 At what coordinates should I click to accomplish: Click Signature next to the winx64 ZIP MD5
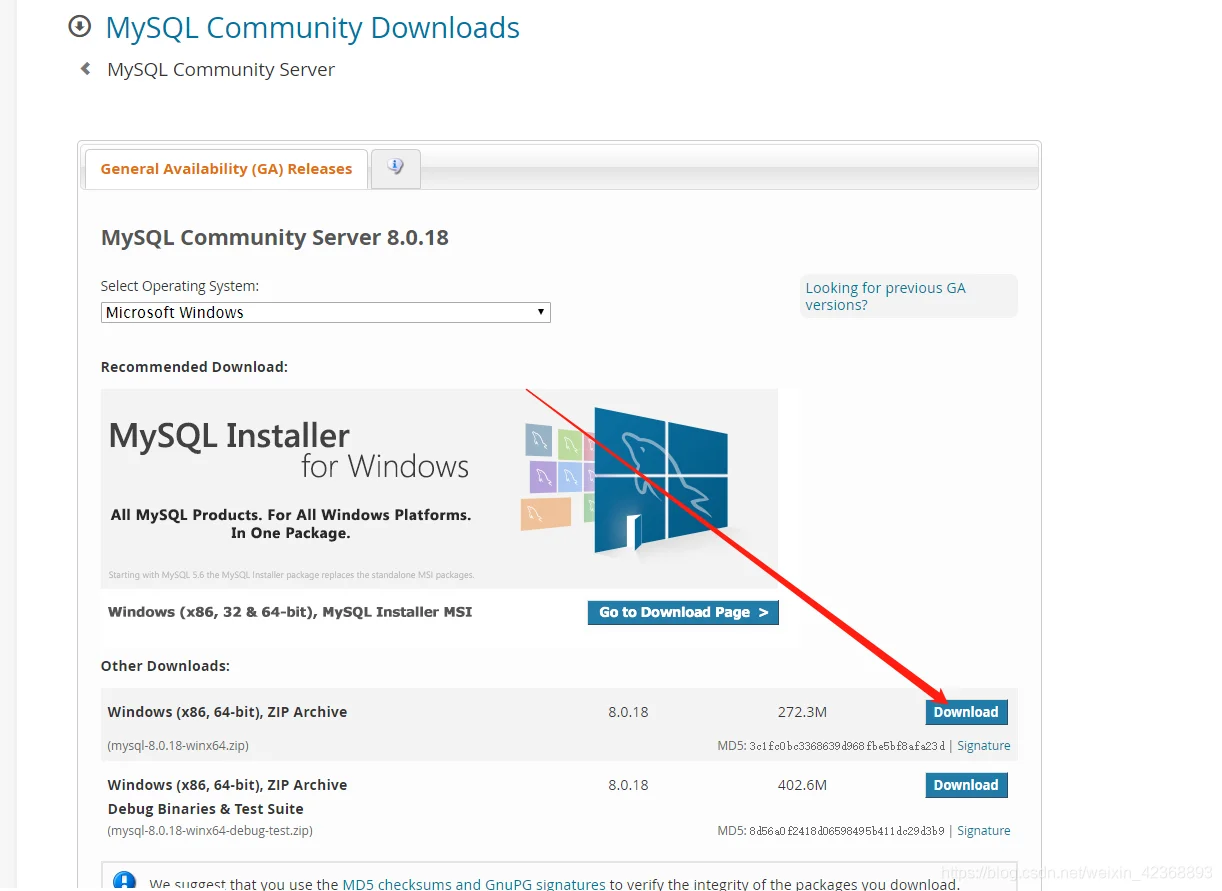coord(983,745)
